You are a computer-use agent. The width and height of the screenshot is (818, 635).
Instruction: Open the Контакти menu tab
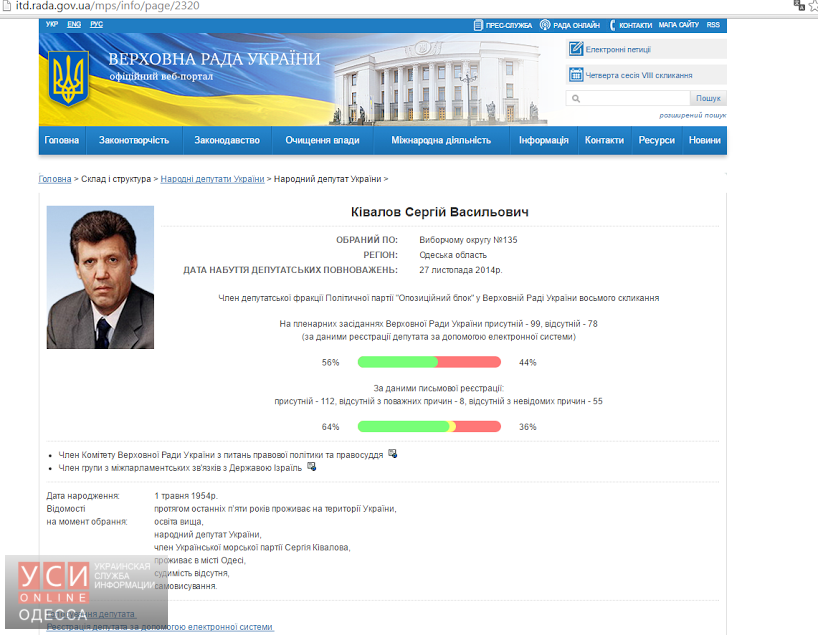click(x=604, y=140)
